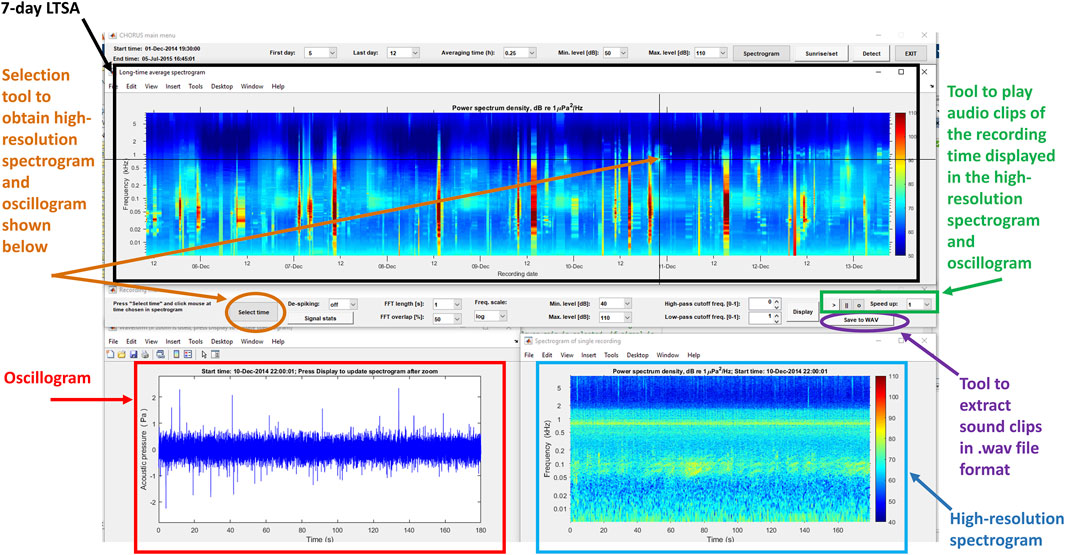Open First day dropdown
The height and width of the screenshot is (555, 1065).
tap(321, 52)
